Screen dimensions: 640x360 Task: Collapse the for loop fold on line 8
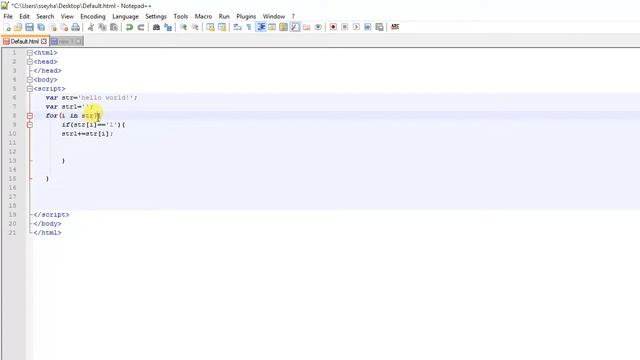[x=30, y=116]
